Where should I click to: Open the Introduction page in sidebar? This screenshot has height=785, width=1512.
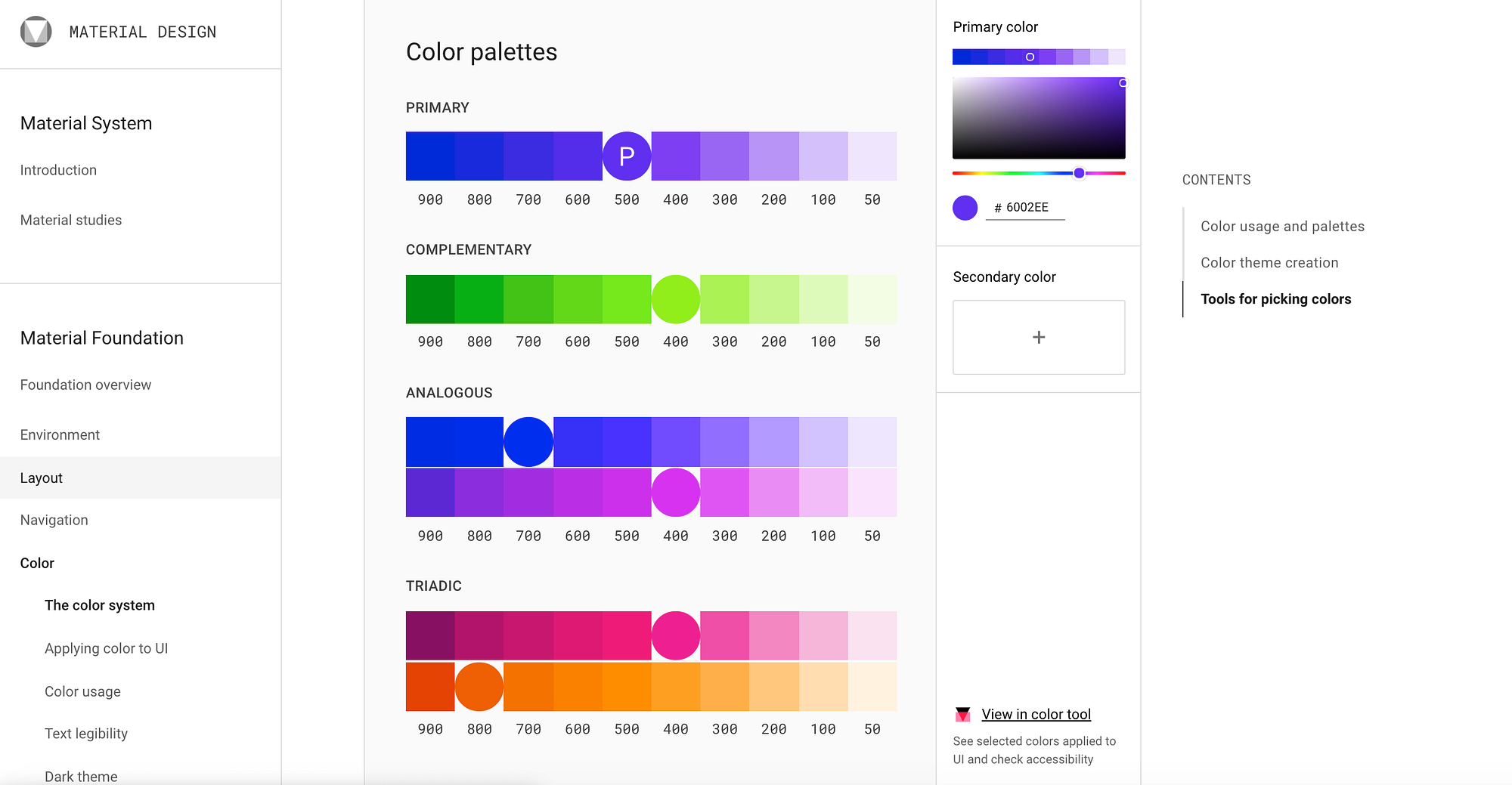(x=58, y=171)
